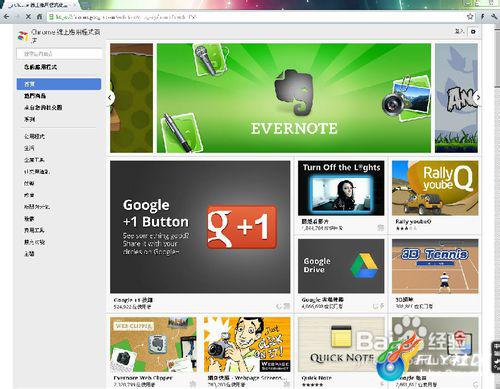Screen dimensions: 500x389
Task: Show next banner with right carousel arrow
Action: coord(478,97)
